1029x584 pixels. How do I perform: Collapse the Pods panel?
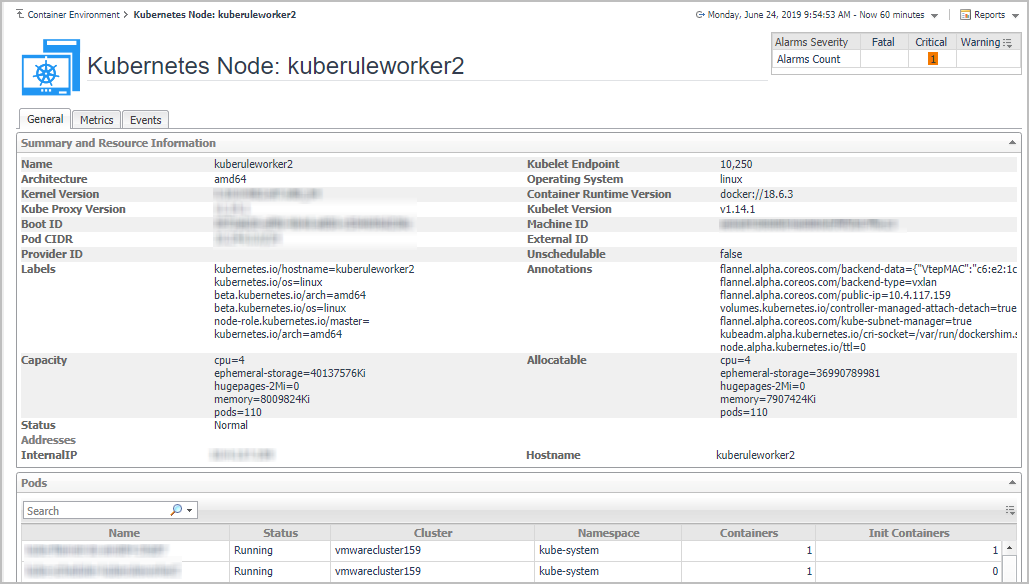[1015, 483]
